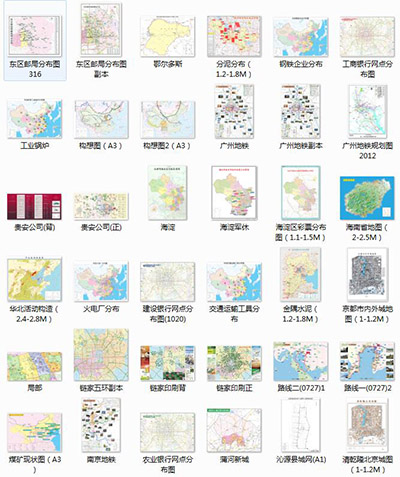Click the 链家五环副本 map thumbnail
The width and height of the screenshot is (400, 477).
click(101, 355)
